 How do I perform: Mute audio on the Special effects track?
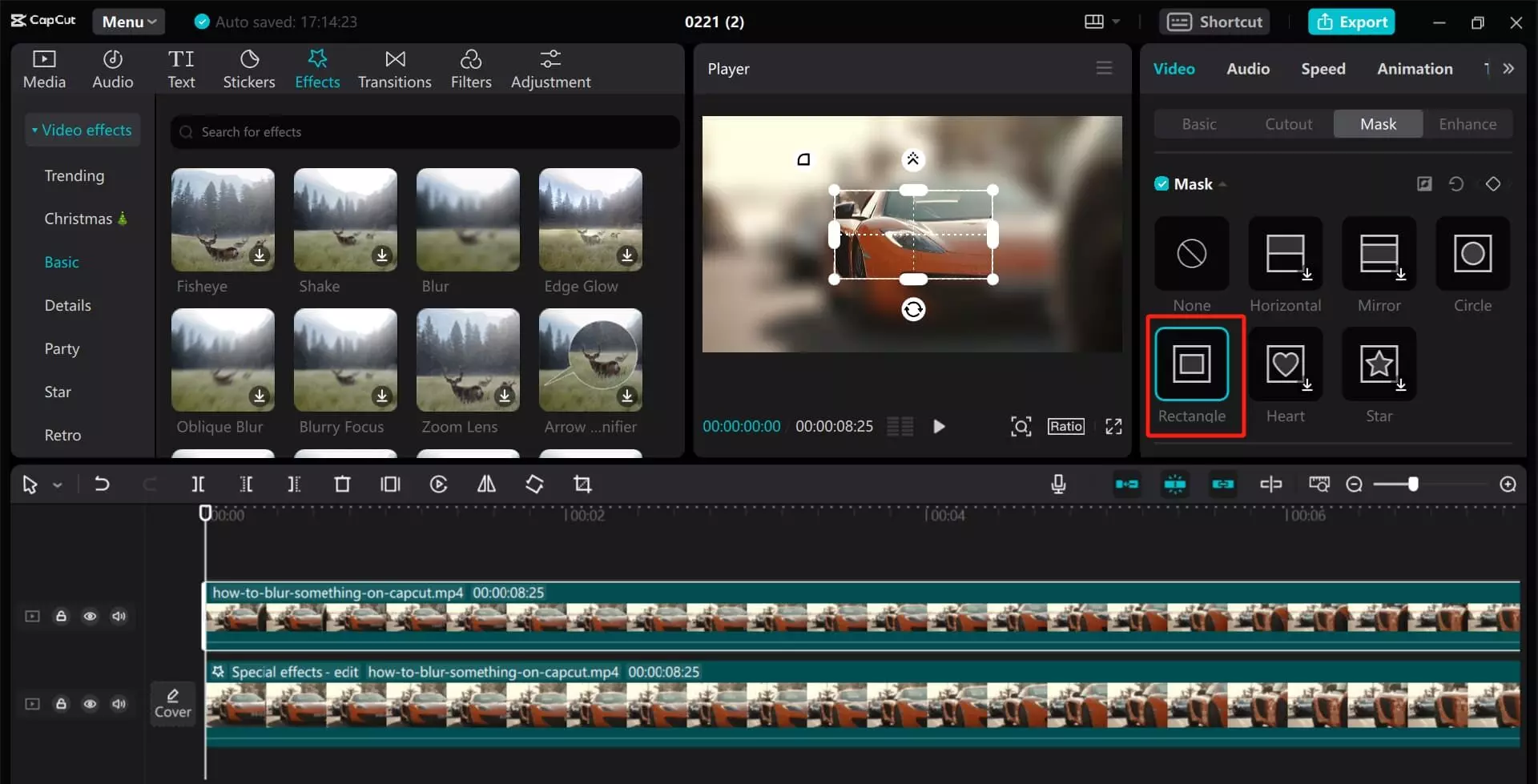[x=119, y=704]
